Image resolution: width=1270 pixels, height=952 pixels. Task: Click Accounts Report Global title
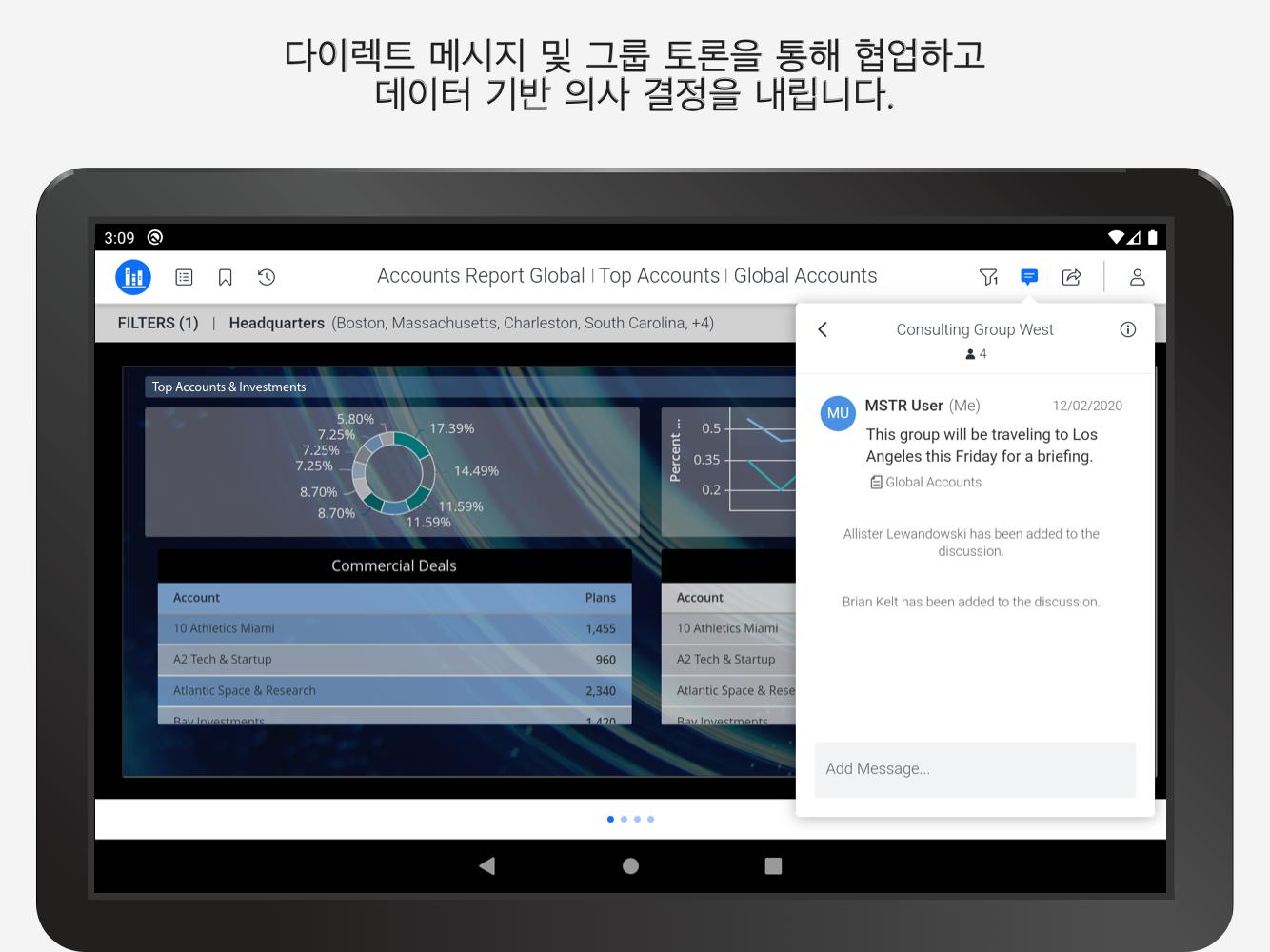coord(481,276)
